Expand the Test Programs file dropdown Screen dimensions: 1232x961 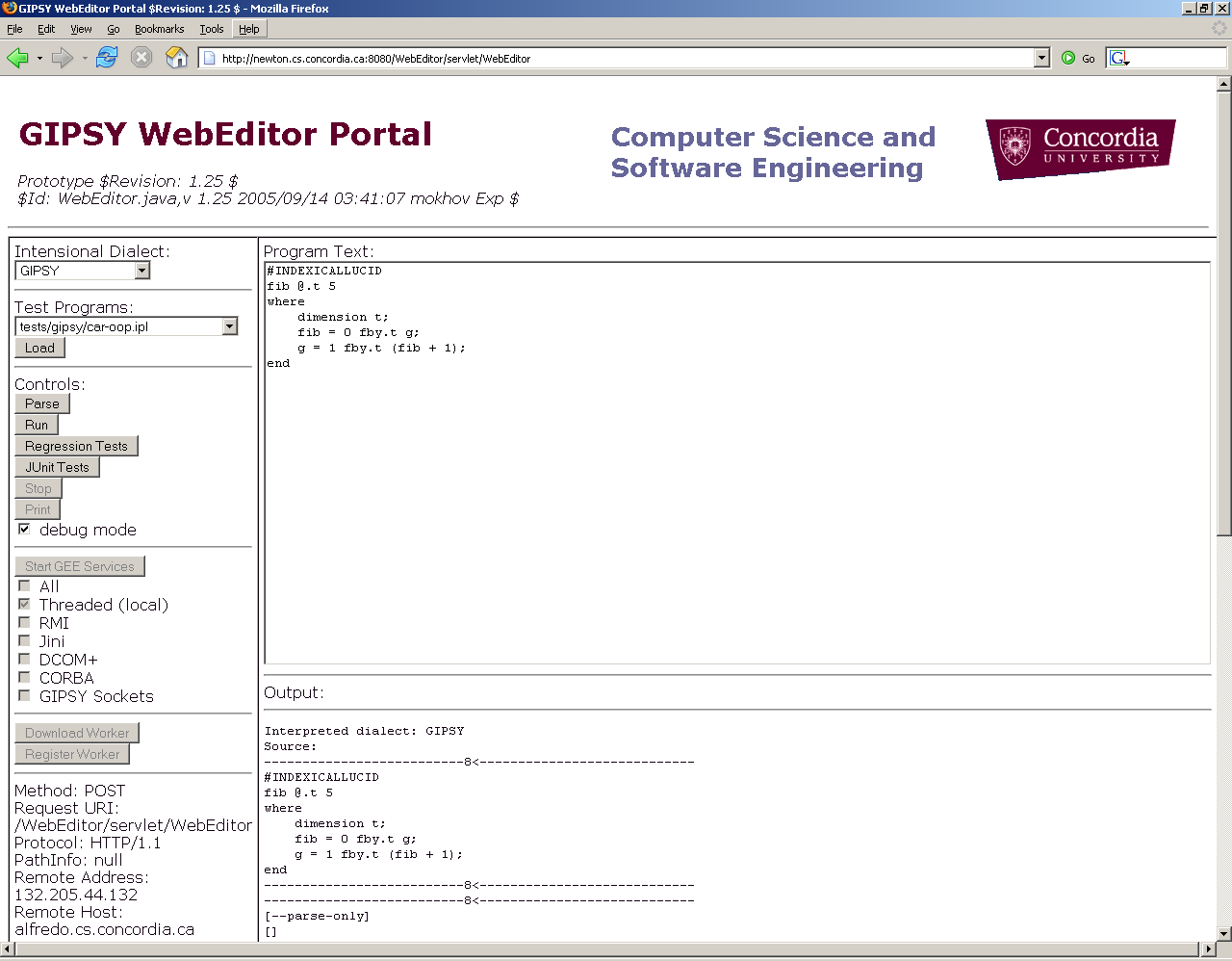pos(229,326)
